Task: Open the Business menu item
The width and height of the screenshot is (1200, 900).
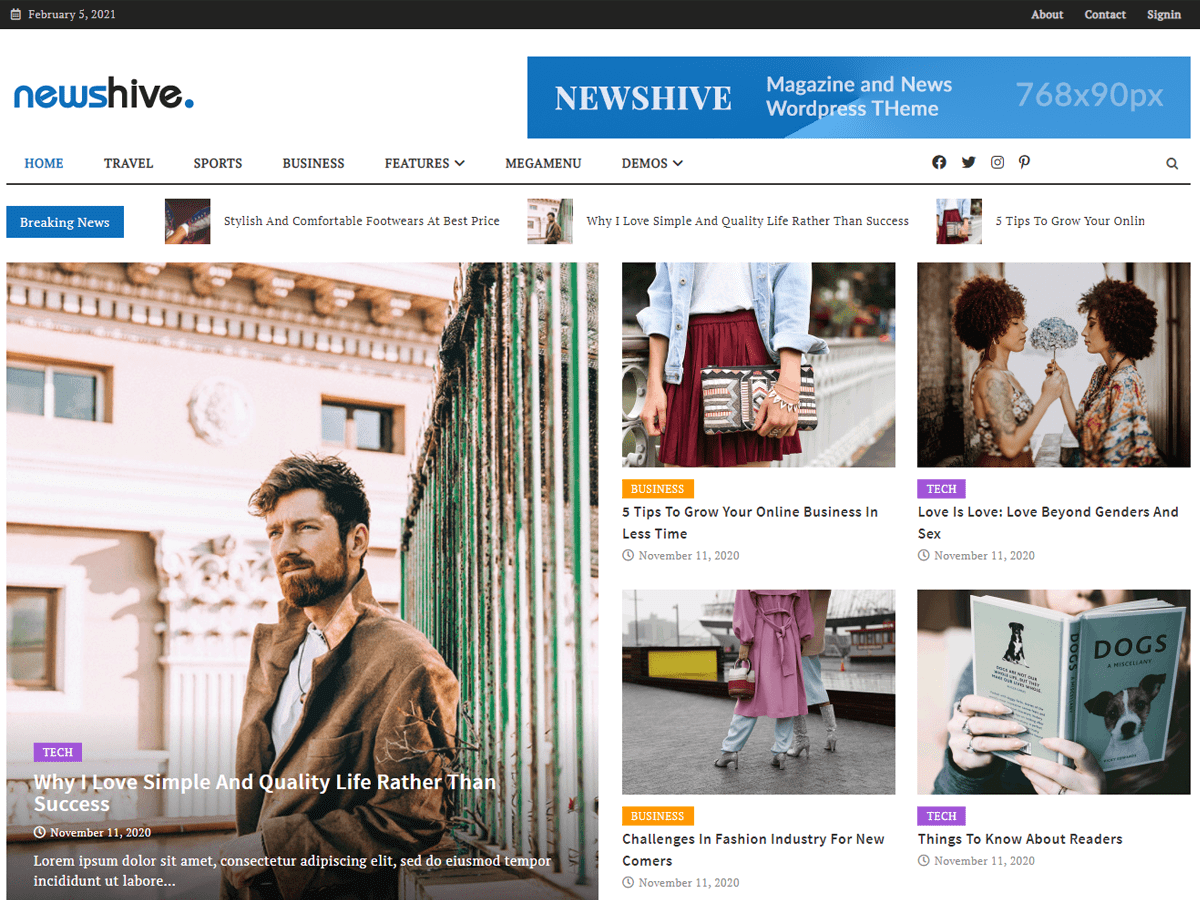Action: point(313,163)
